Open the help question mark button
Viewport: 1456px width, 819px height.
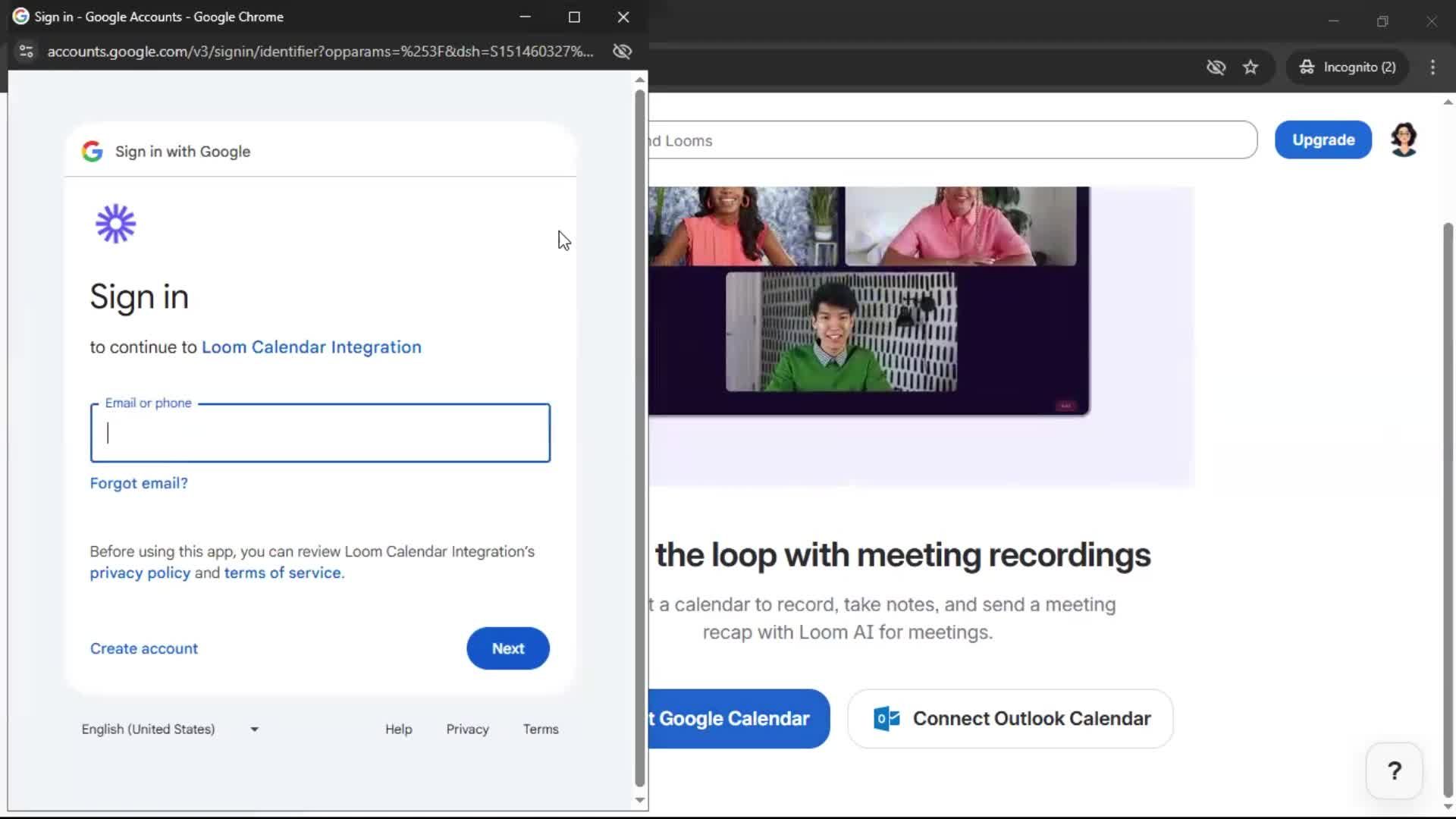point(1394,770)
